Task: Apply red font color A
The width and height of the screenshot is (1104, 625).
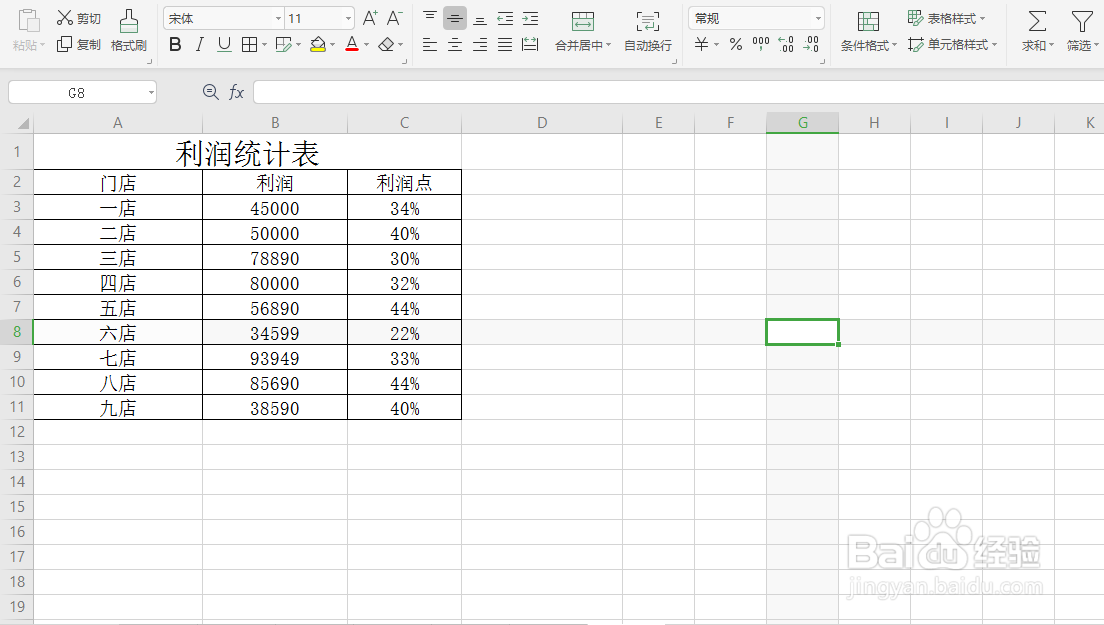Action: (352, 45)
